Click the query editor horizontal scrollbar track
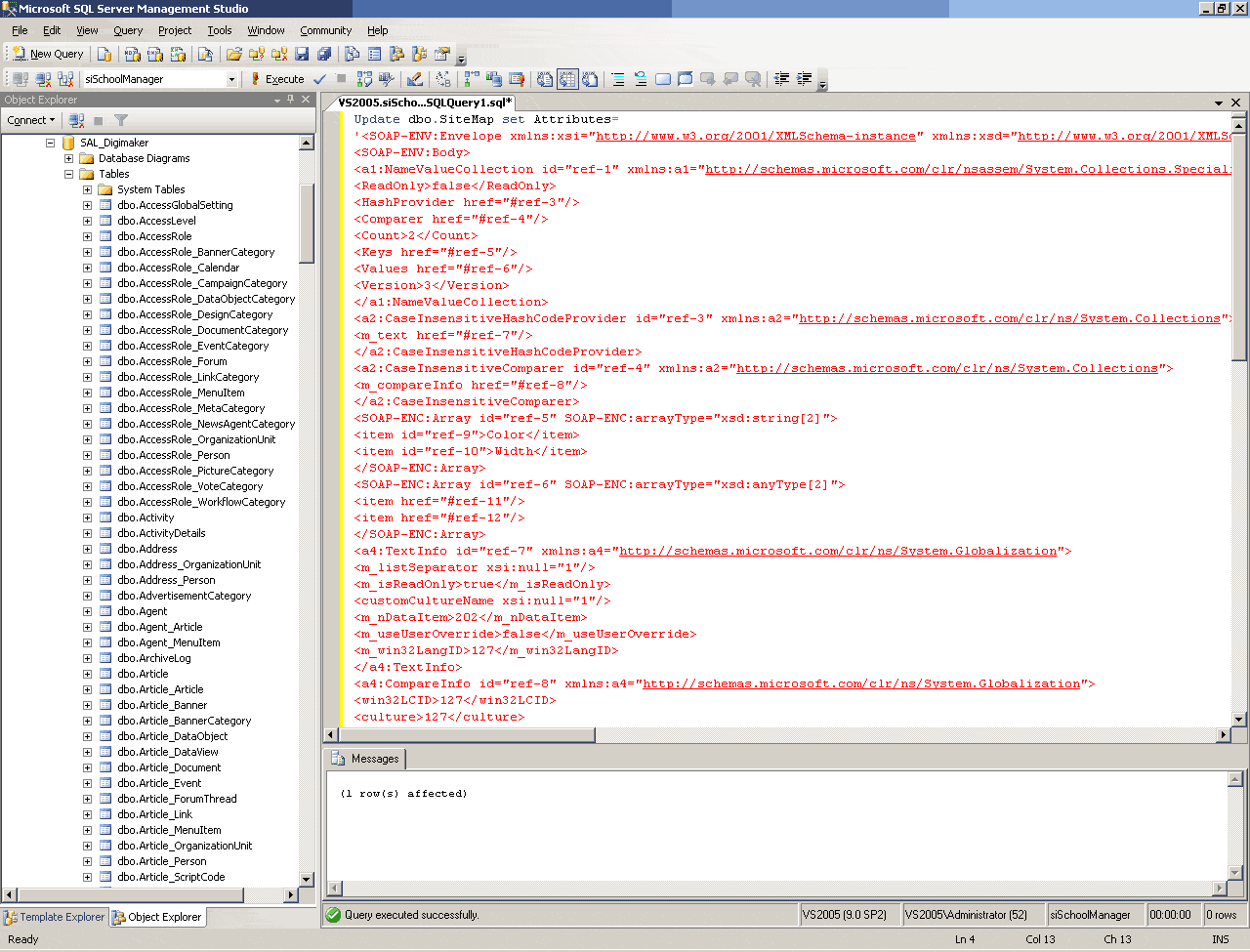 click(777, 734)
